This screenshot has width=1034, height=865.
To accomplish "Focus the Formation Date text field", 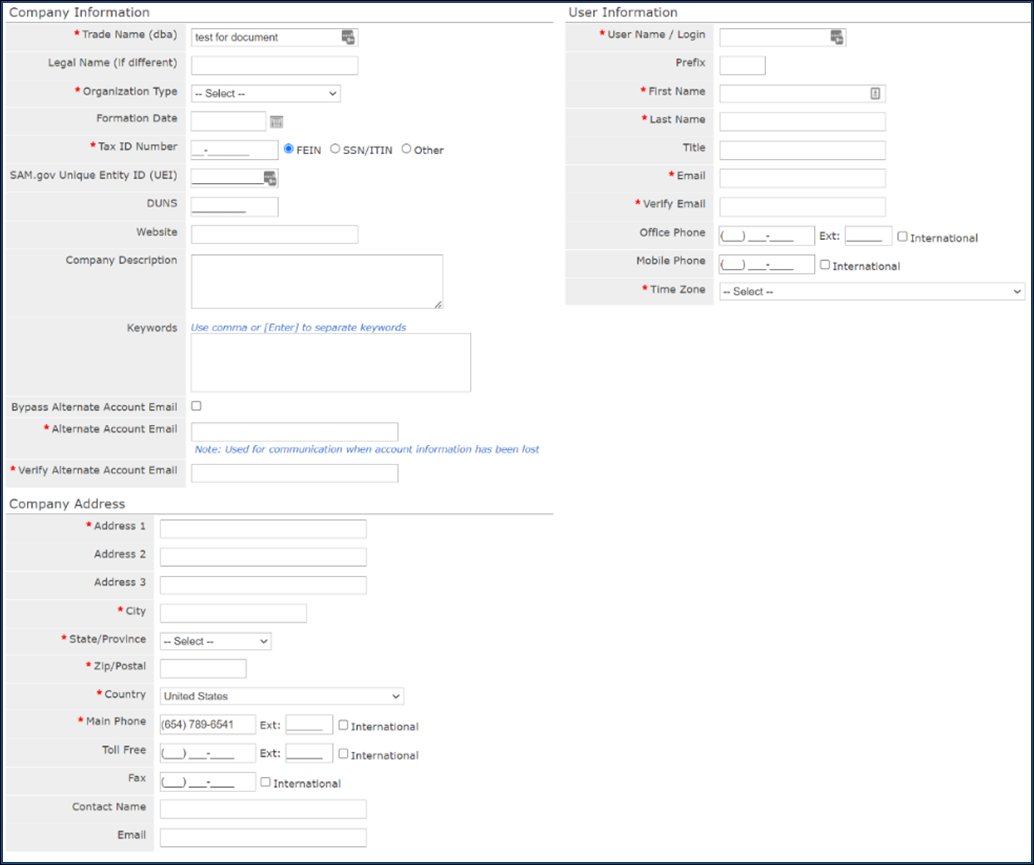I will coord(228,121).
